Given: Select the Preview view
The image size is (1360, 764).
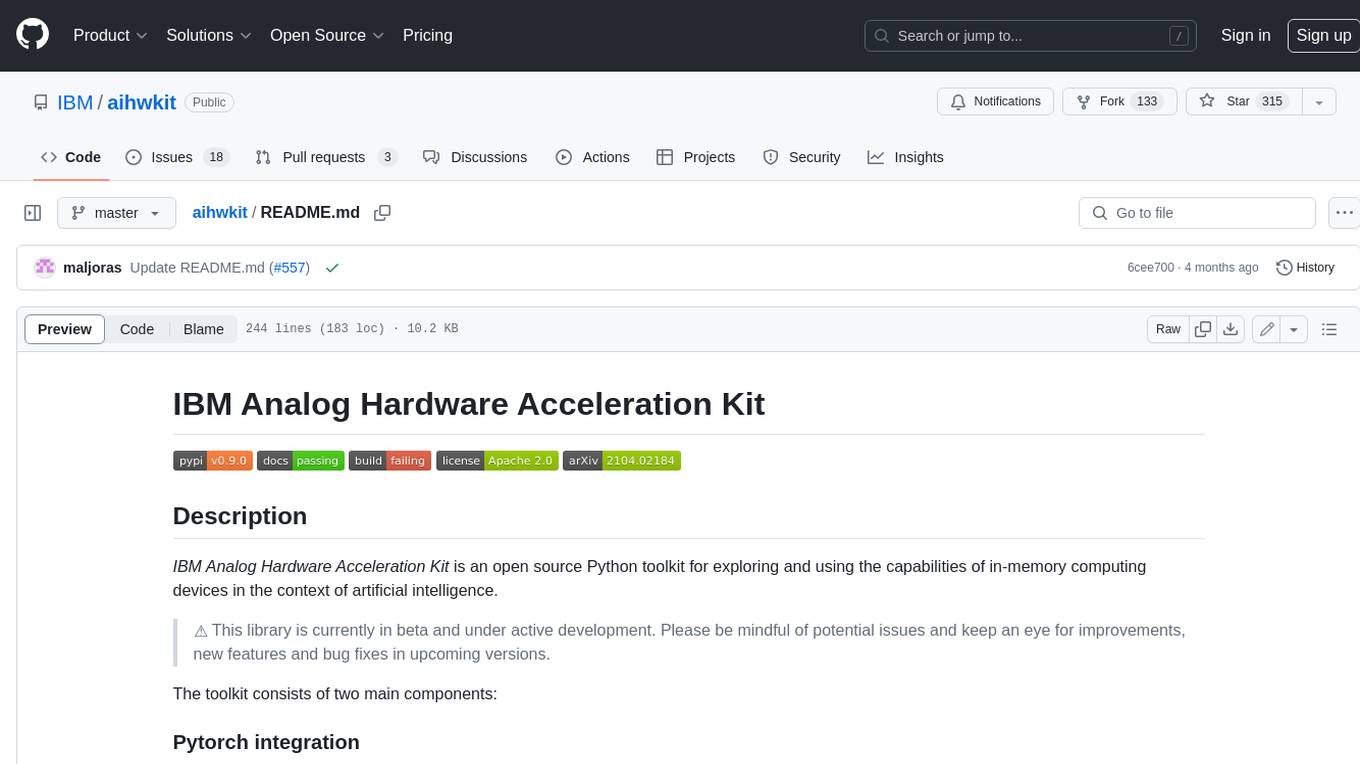Looking at the screenshot, I should (x=65, y=329).
